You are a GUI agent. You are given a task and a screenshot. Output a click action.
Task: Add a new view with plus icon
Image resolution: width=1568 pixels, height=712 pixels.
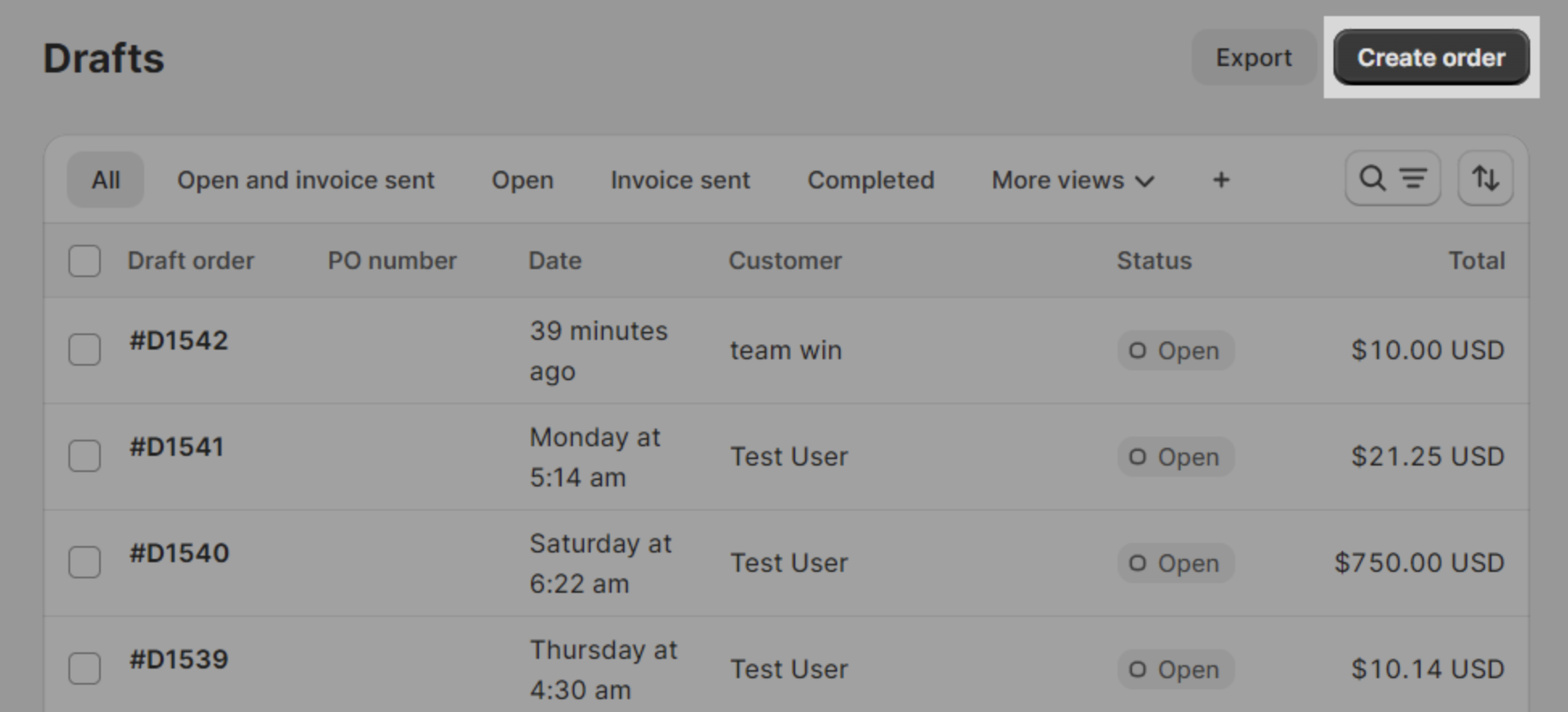click(1221, 180)
